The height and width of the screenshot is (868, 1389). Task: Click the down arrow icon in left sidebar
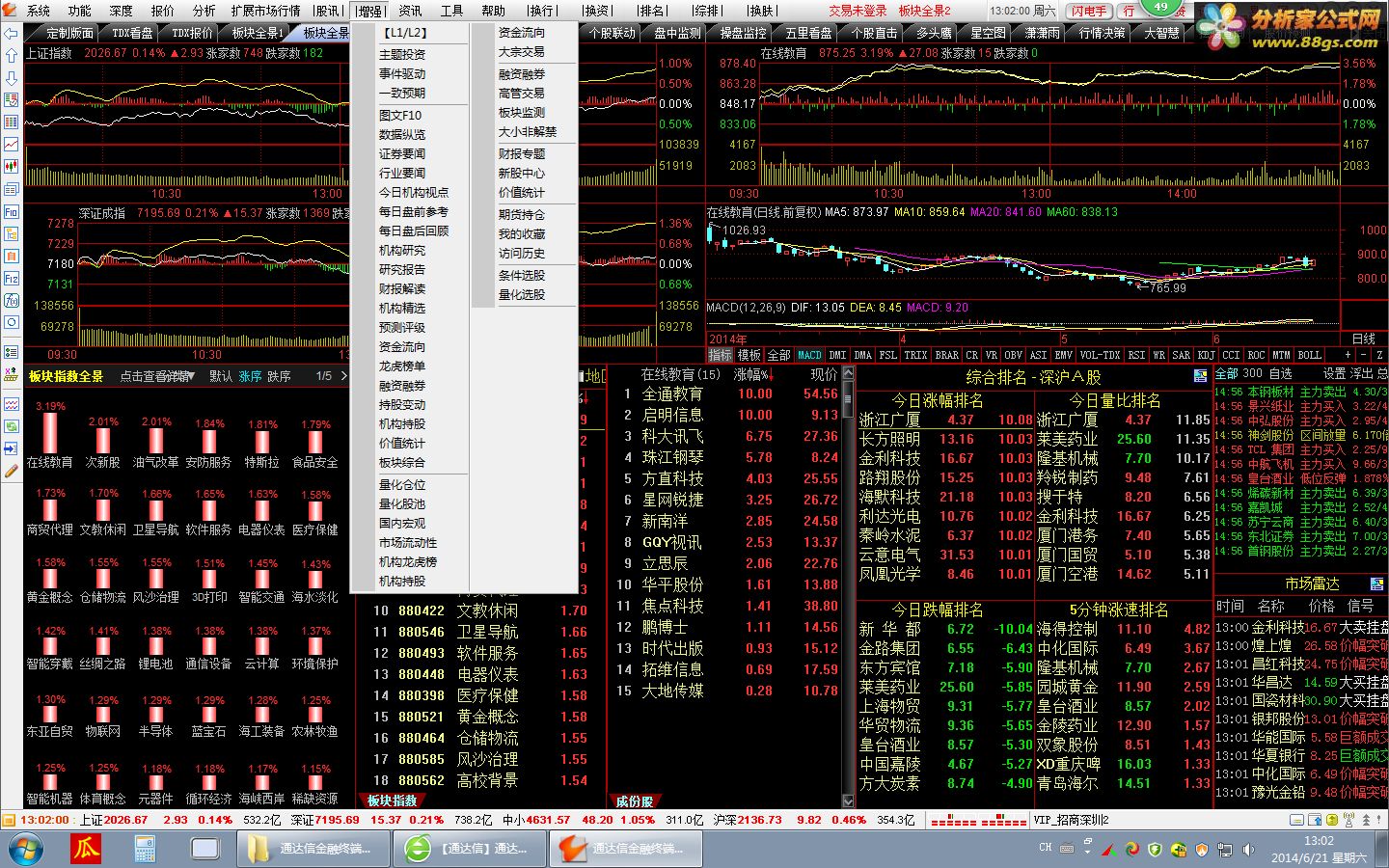(12, 78)
